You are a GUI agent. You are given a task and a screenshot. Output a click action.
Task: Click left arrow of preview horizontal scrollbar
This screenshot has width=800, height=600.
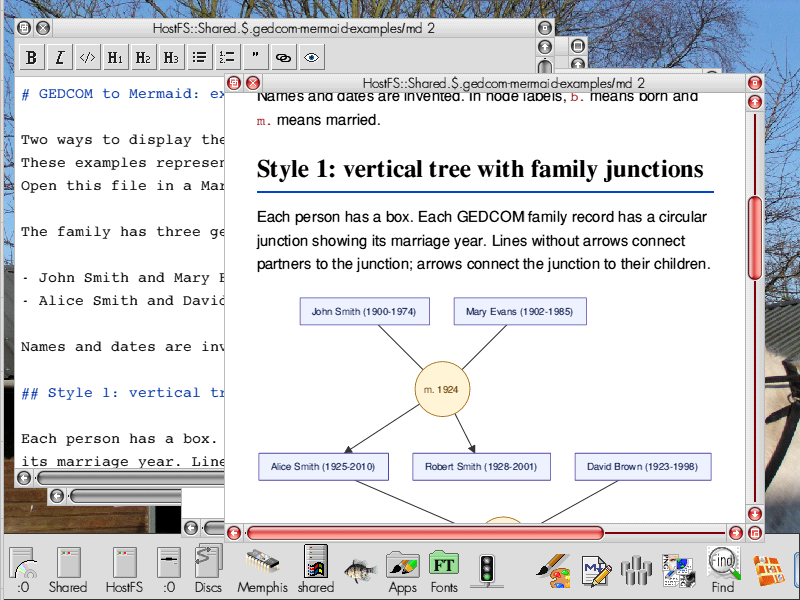pos(234,533)
